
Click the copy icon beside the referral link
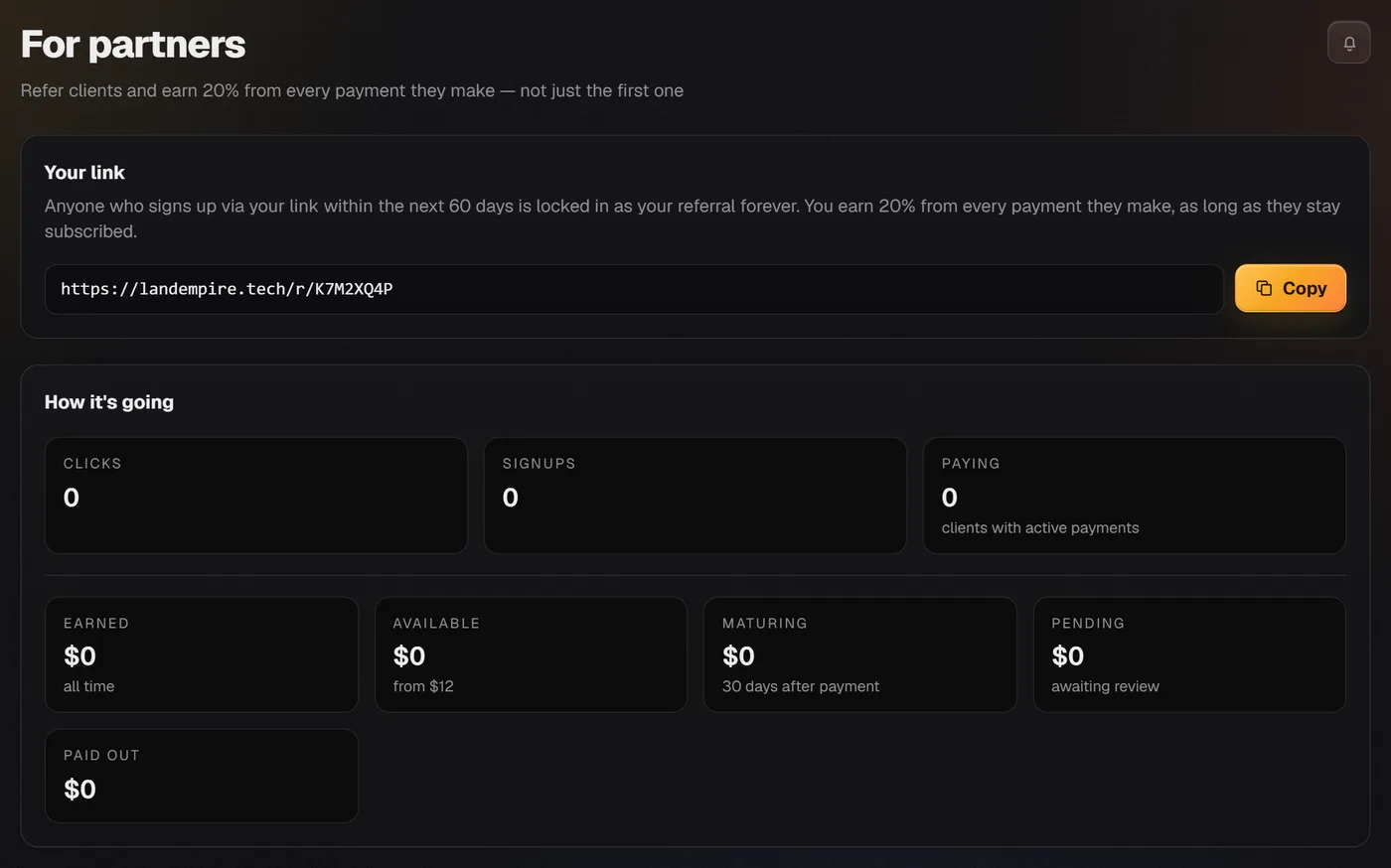point(1264,288)
